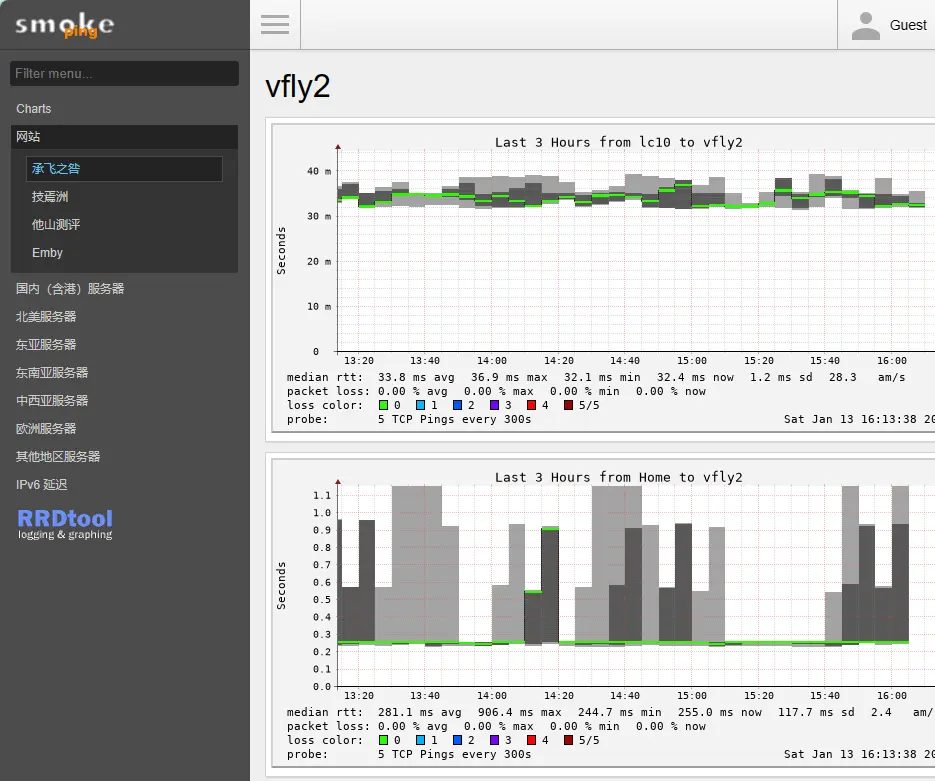Open the 东亚服务器 menu entry
The height and width of the screenshot is (781, 935).
[x=46, y=345]
